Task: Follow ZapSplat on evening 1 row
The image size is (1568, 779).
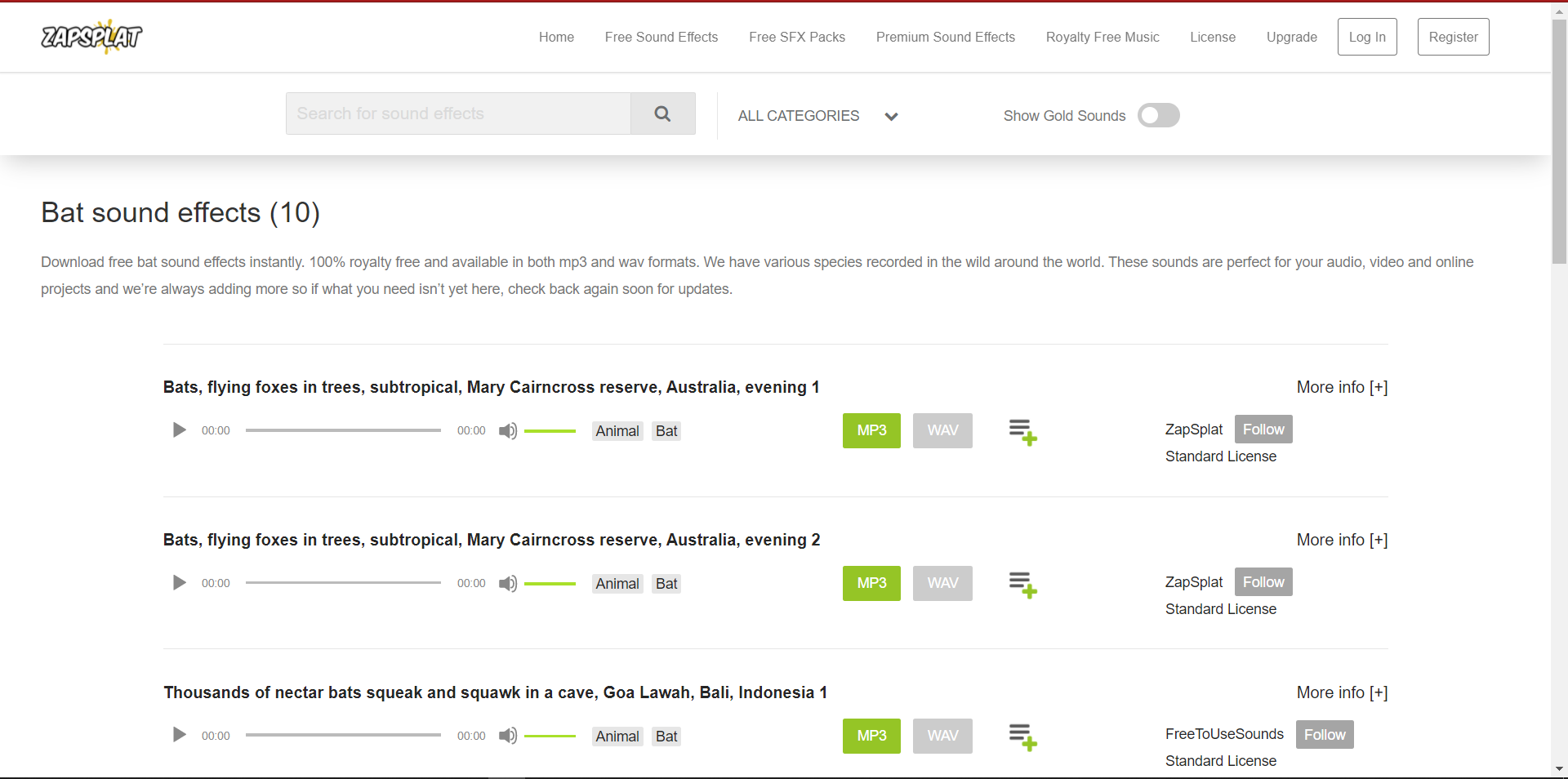Action: [x=1263, y=430]
